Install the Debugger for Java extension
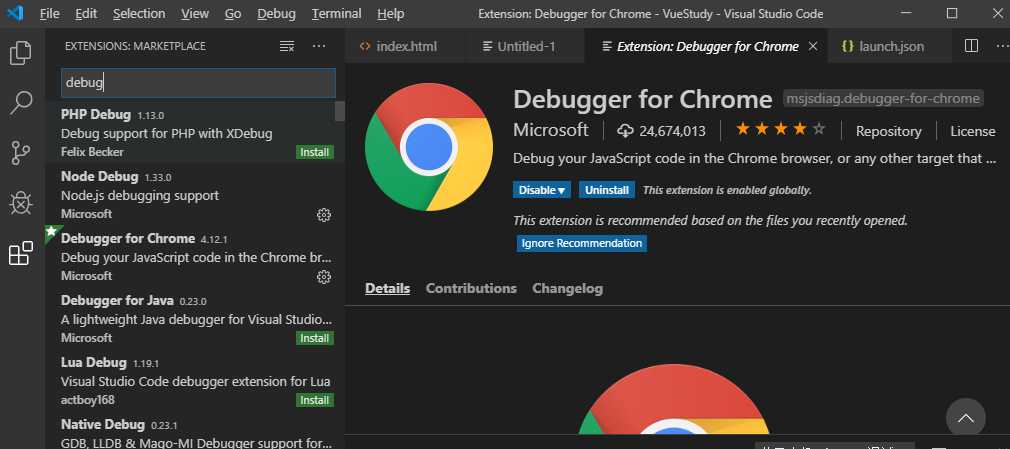This screenshot has width=1010, height=449. coord(315,338)
